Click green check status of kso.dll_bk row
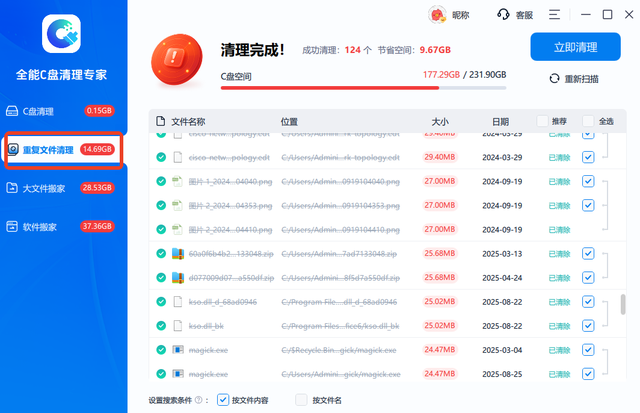The image size is (640, 413). [161, 326]
